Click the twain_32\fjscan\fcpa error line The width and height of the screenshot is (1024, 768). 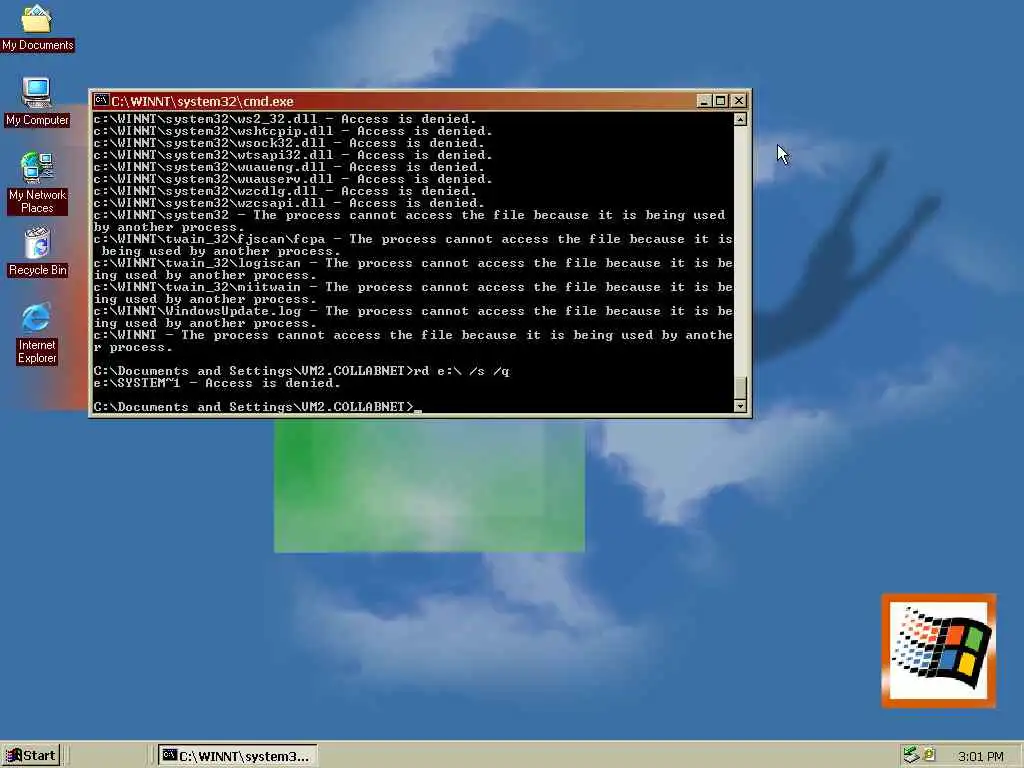[x=413, y=245]
